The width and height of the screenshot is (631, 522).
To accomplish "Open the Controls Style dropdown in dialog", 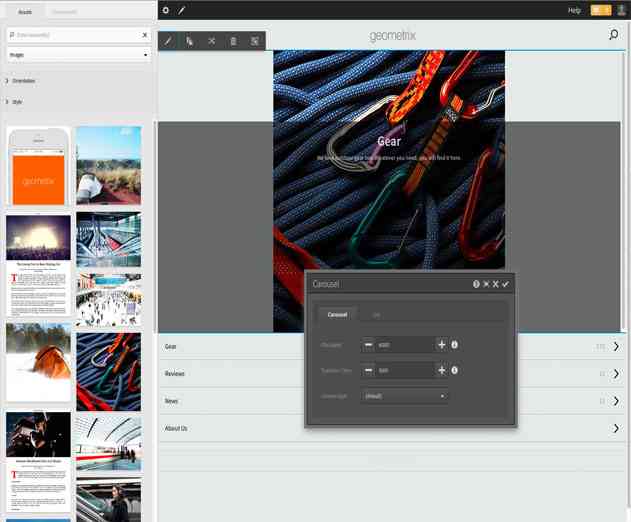I will (404, 396).
